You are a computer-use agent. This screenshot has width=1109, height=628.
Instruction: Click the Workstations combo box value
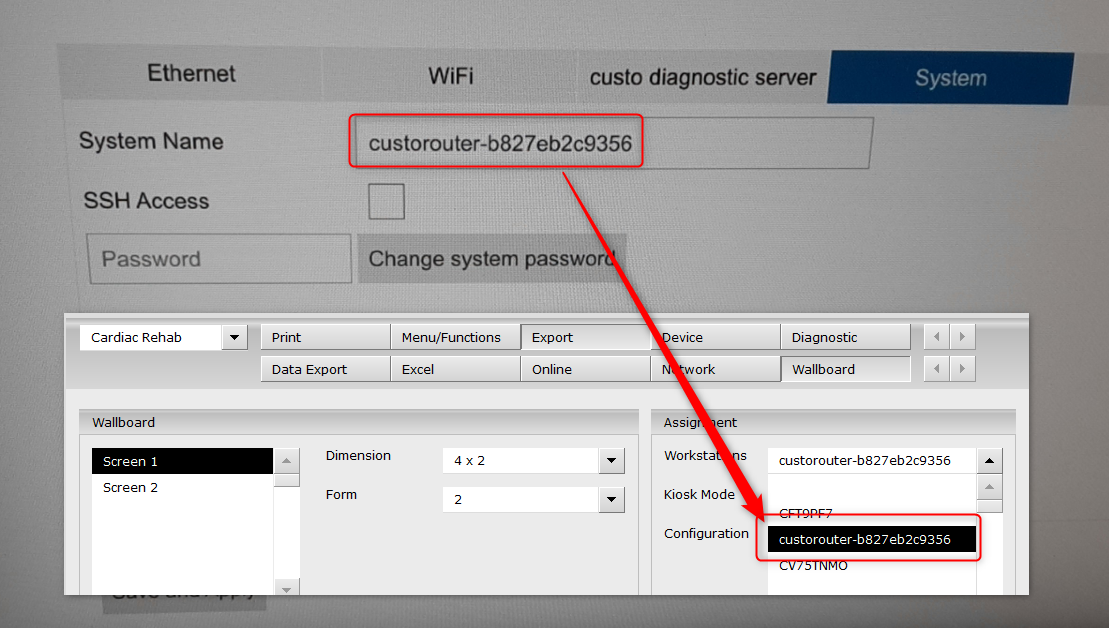click(x=872, y=460)
